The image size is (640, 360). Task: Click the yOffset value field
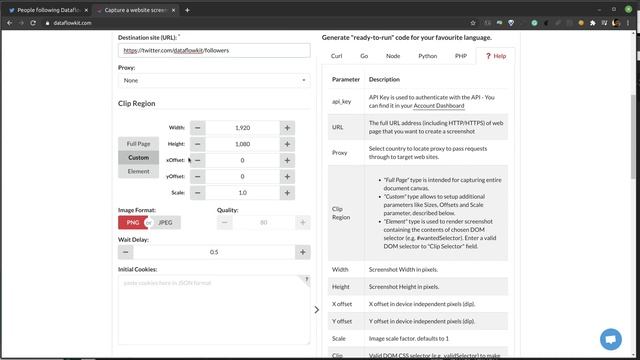(242, 176)
